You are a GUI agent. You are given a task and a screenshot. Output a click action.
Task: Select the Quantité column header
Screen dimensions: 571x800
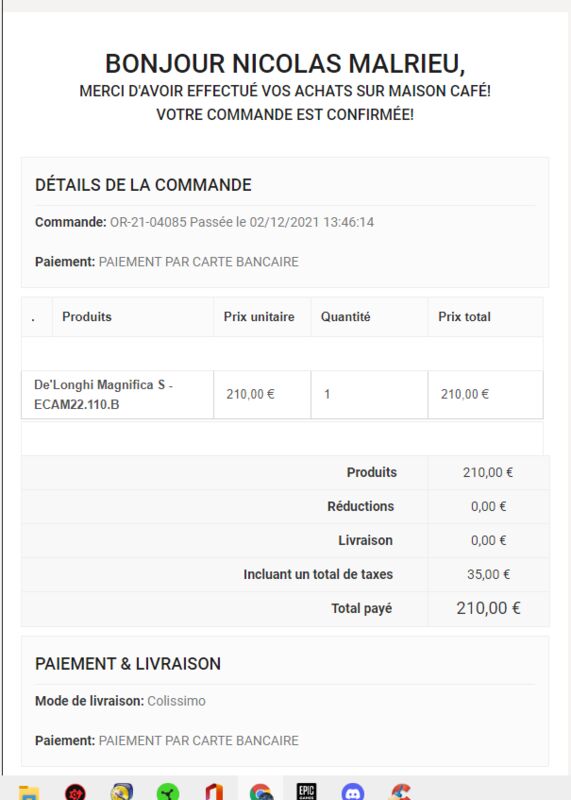[345, 316]
